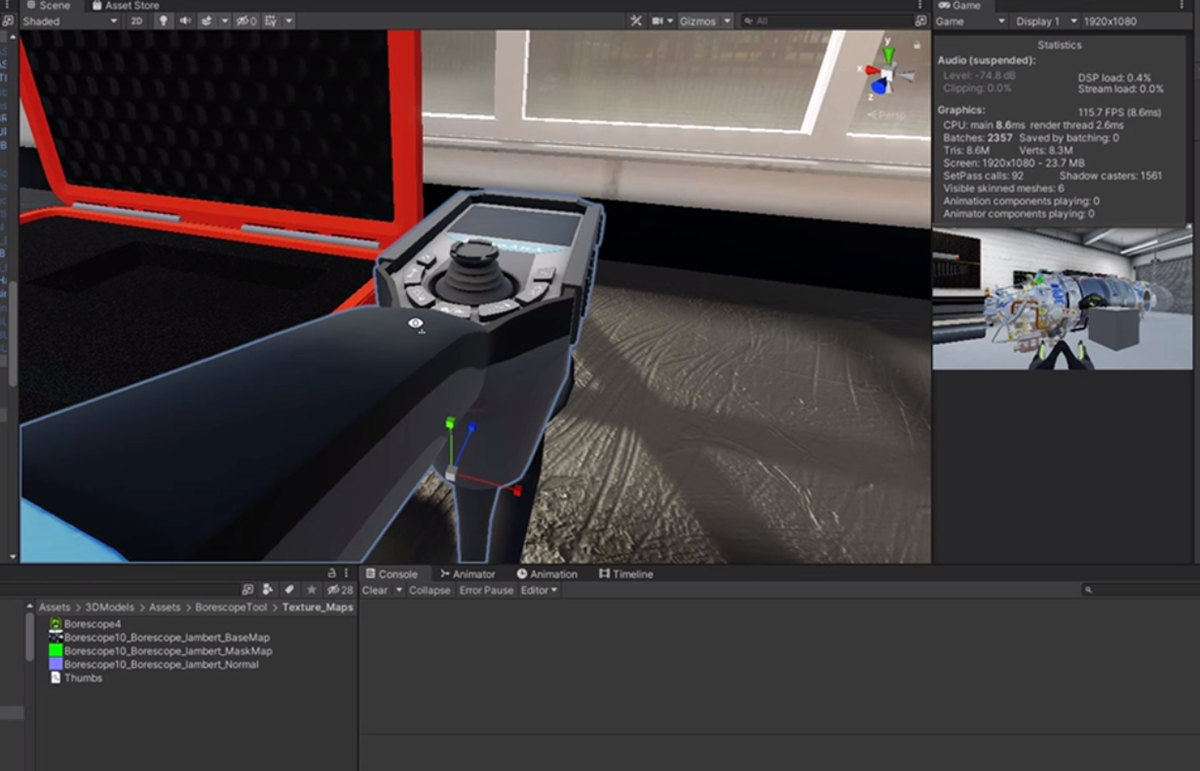Open Scene panel options menu
This screenshot has width=1200, height=771.
pos(920,6)
